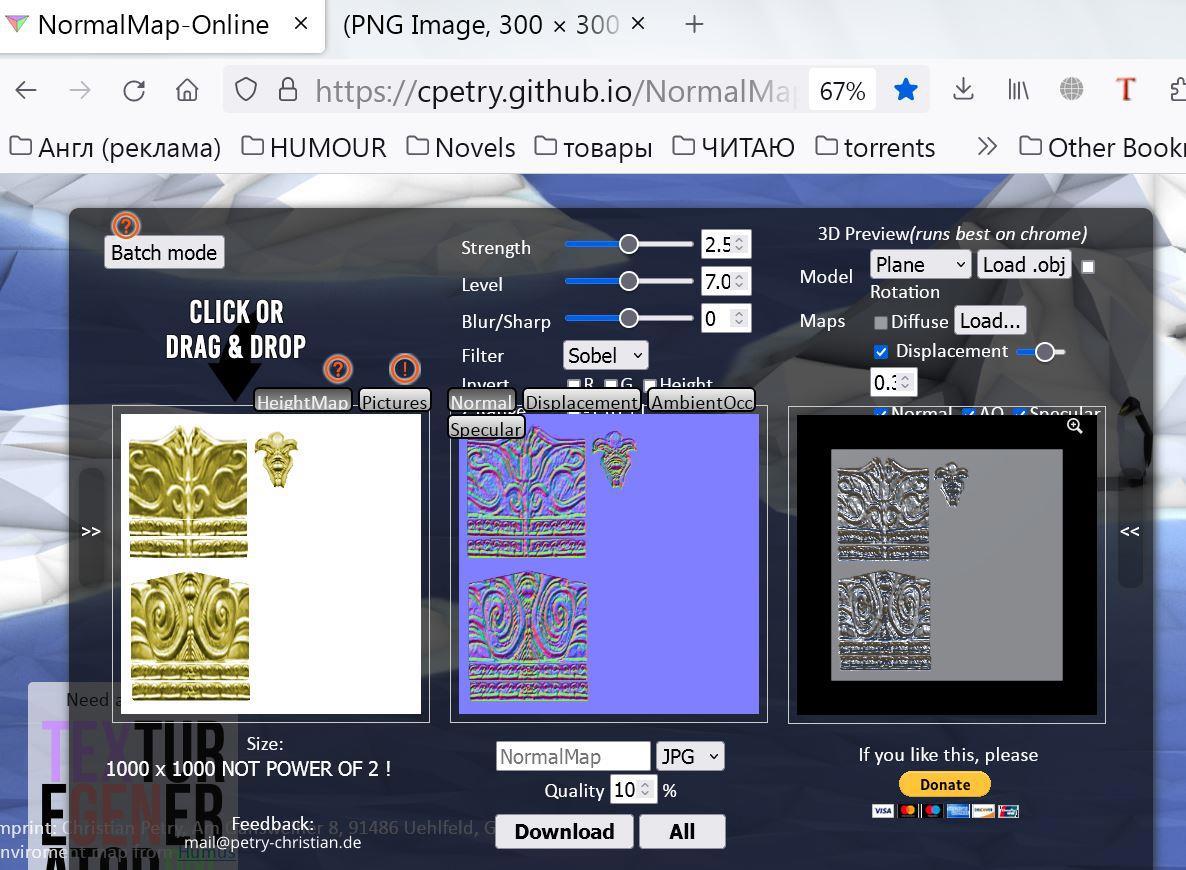Go to the browser home page

pyautogui.click(x=187, y=90)
